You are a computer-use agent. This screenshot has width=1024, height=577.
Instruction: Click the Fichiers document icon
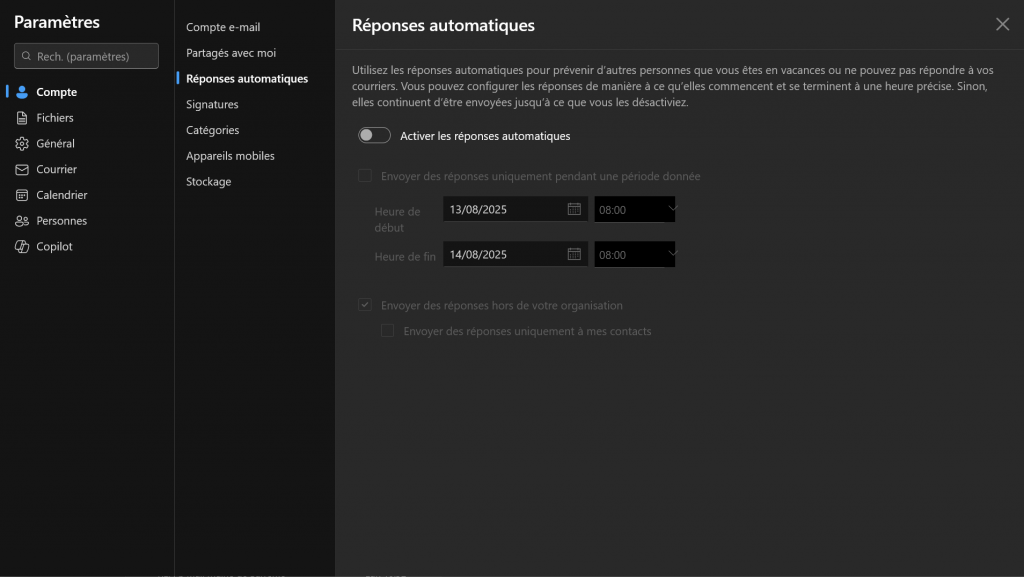click(x=22, y=118)
